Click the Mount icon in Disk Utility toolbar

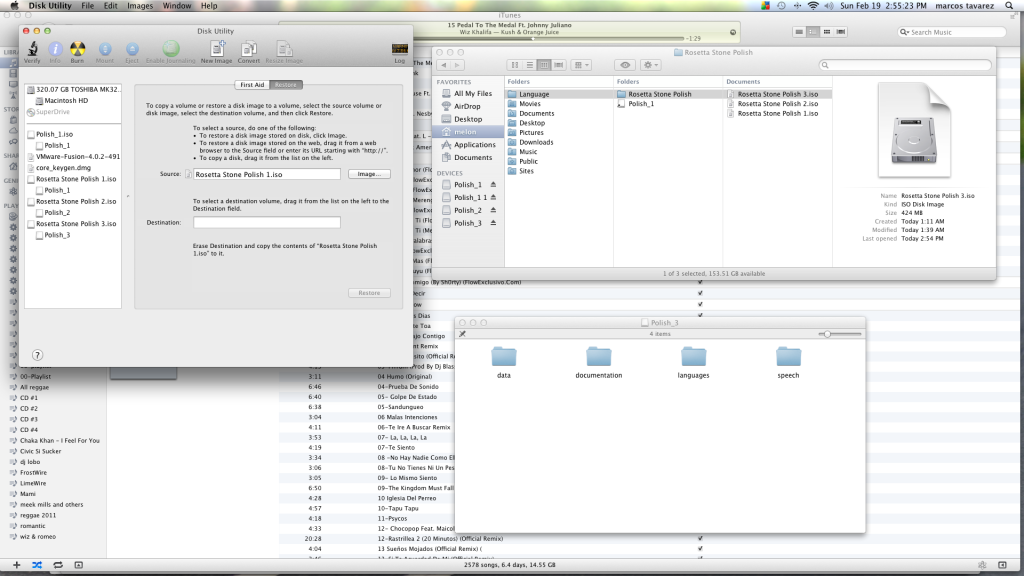click(x=104, y=49)
